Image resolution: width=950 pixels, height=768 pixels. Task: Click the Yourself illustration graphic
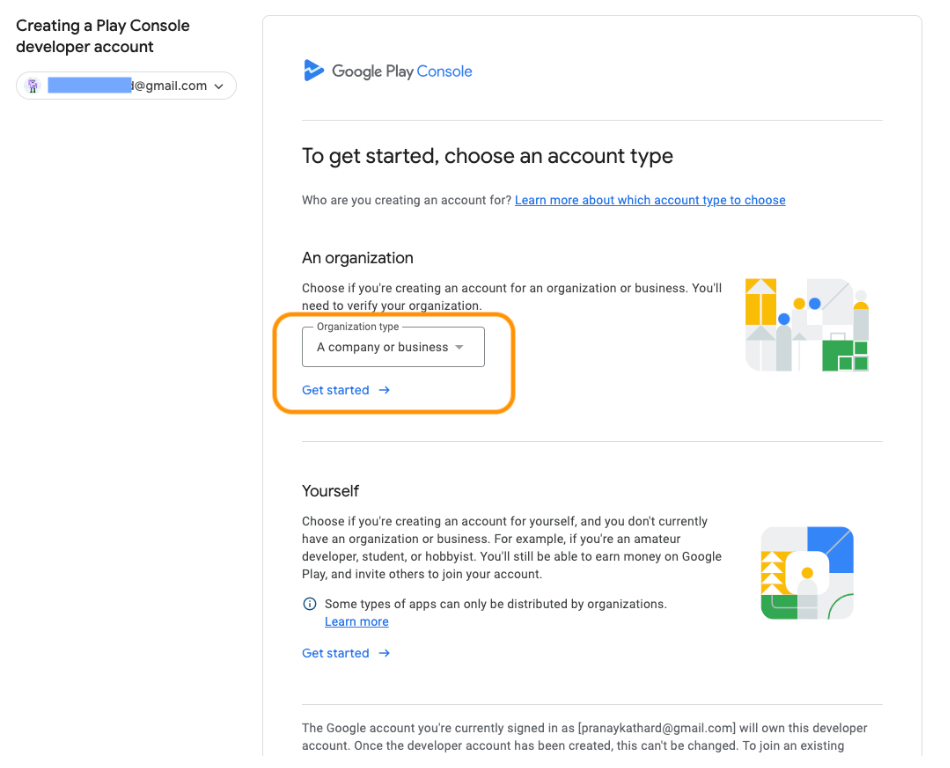[x=807, y=573]
